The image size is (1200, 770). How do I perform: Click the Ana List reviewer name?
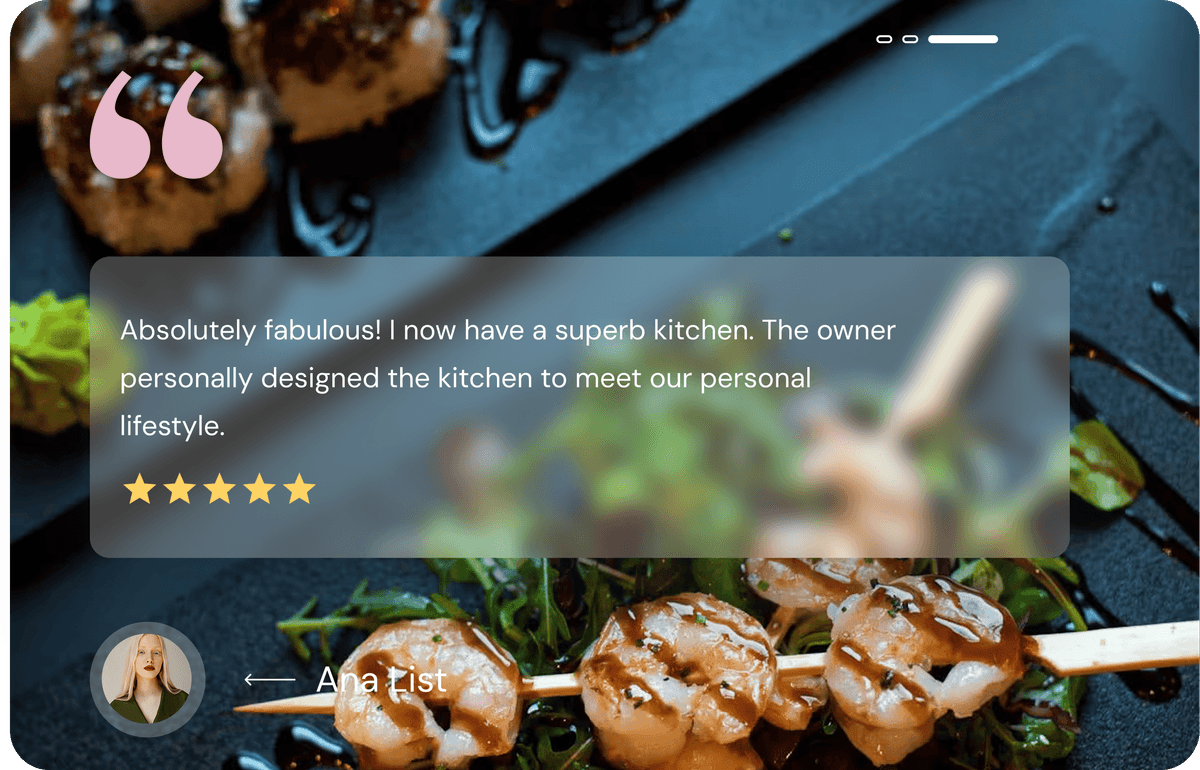pyautogui.click(x=381, y=680)
